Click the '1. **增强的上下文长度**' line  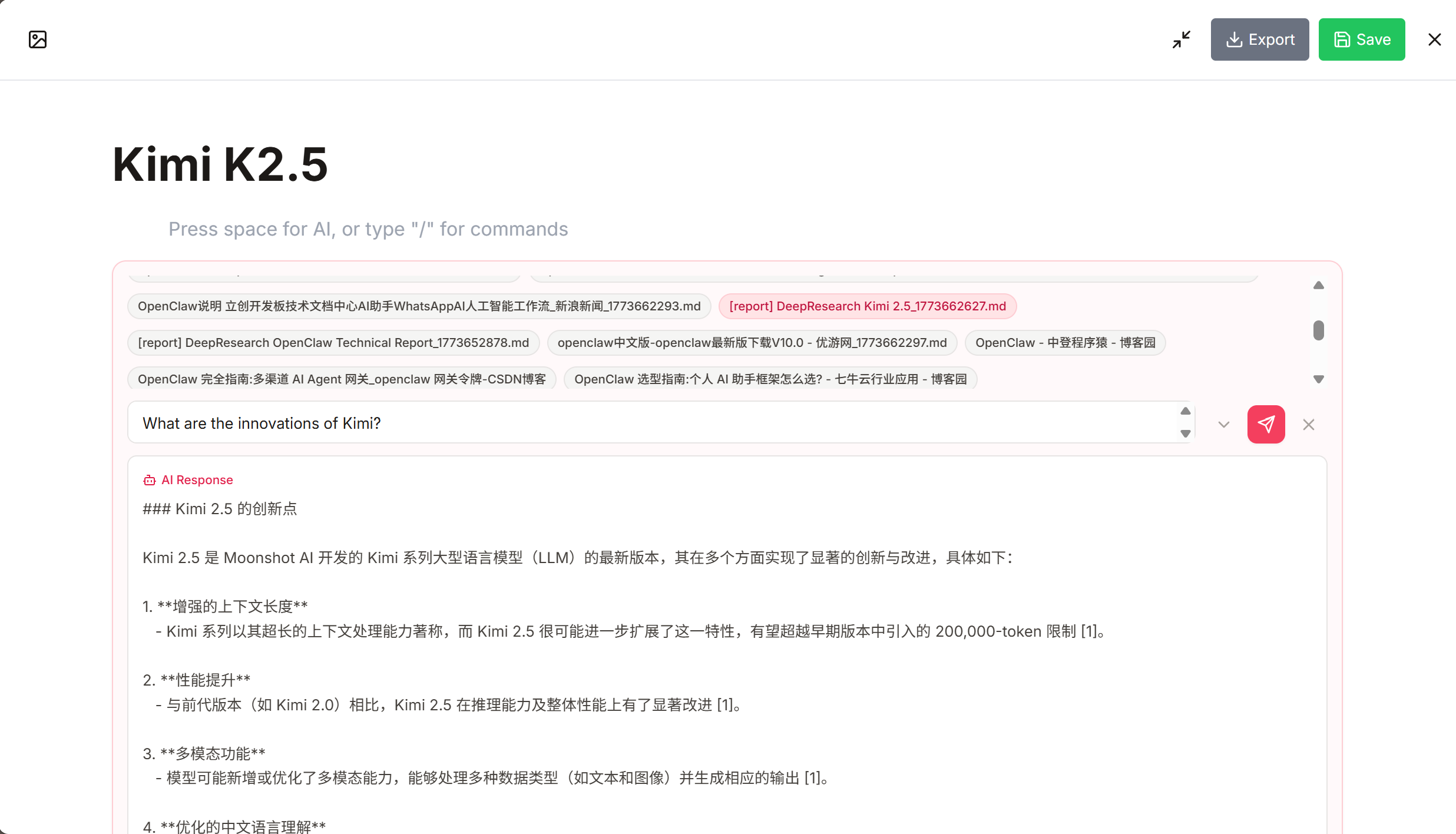(x=225, y=607)
